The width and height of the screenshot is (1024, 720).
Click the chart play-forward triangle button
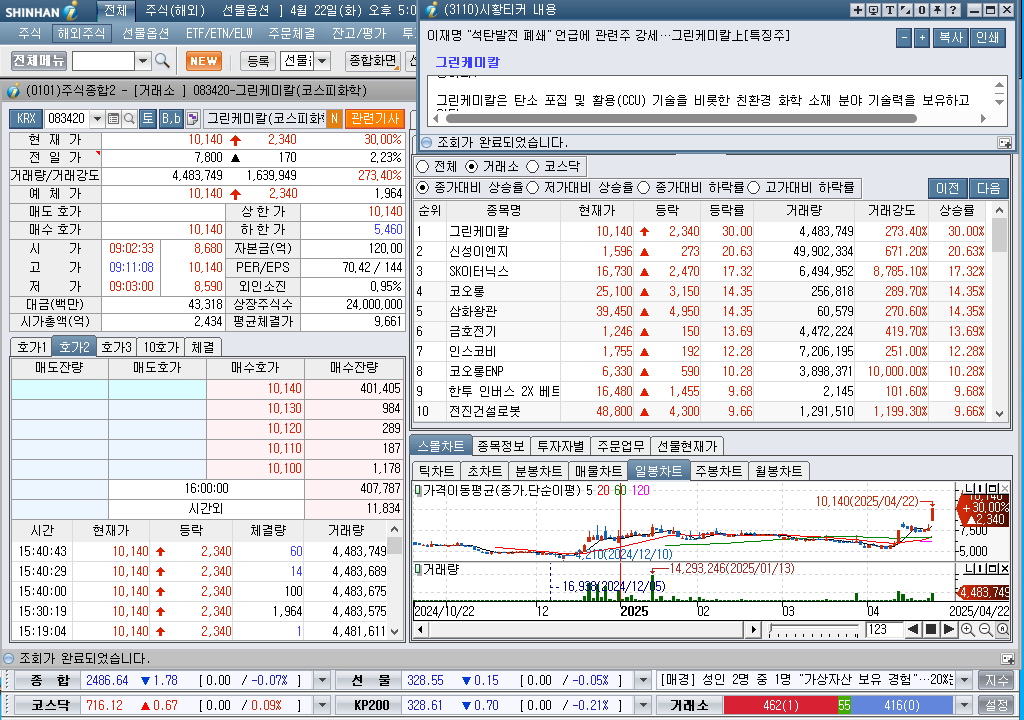click(949, 629)
